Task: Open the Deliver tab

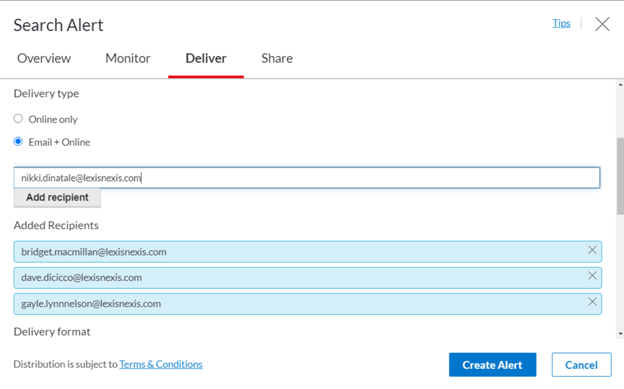Action: click(x=206, y=59)
